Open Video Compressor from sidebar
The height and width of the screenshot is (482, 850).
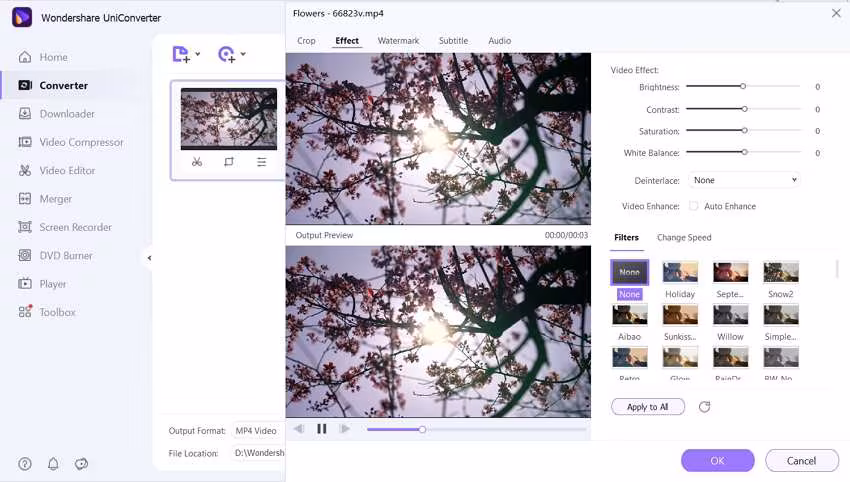(x=71, y=142)
